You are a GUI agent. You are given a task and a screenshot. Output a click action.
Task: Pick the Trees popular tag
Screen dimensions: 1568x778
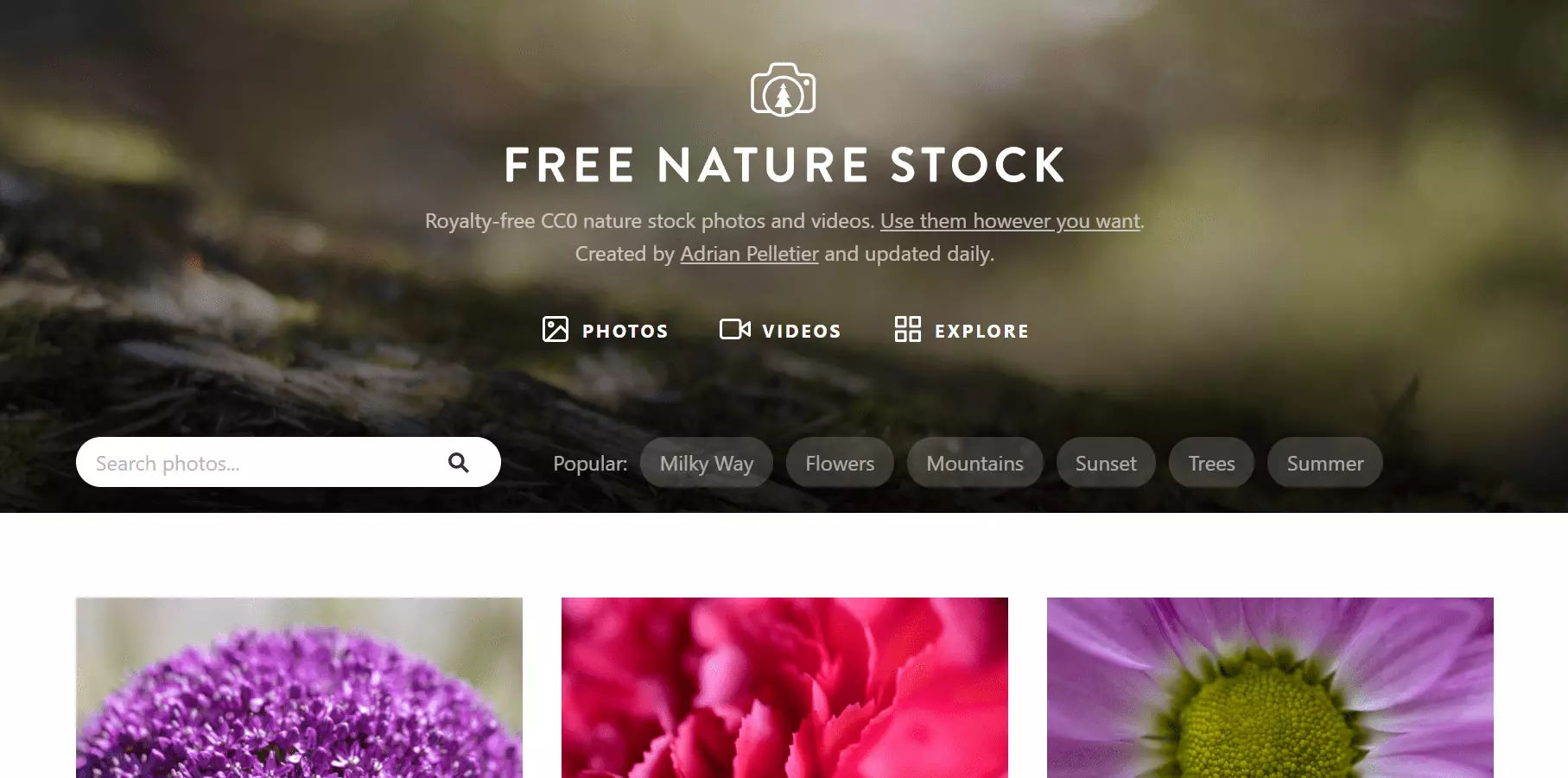click(1211, 463)
